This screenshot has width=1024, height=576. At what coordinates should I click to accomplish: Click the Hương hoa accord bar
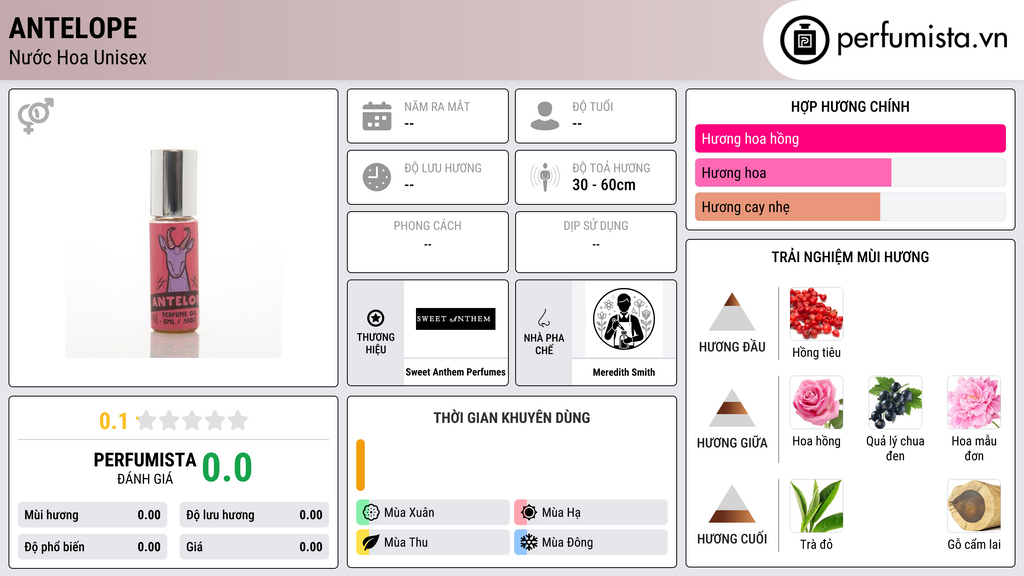[850, 172]
